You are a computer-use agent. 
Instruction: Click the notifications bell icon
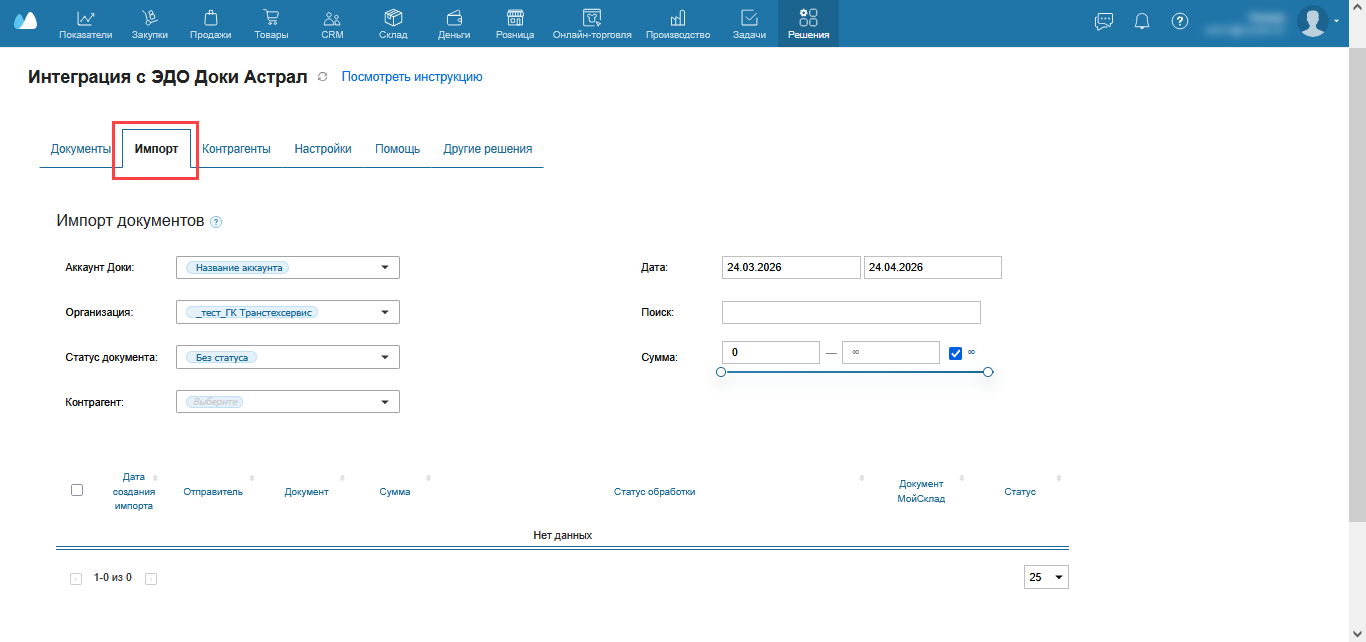(x=1142, y=21)
